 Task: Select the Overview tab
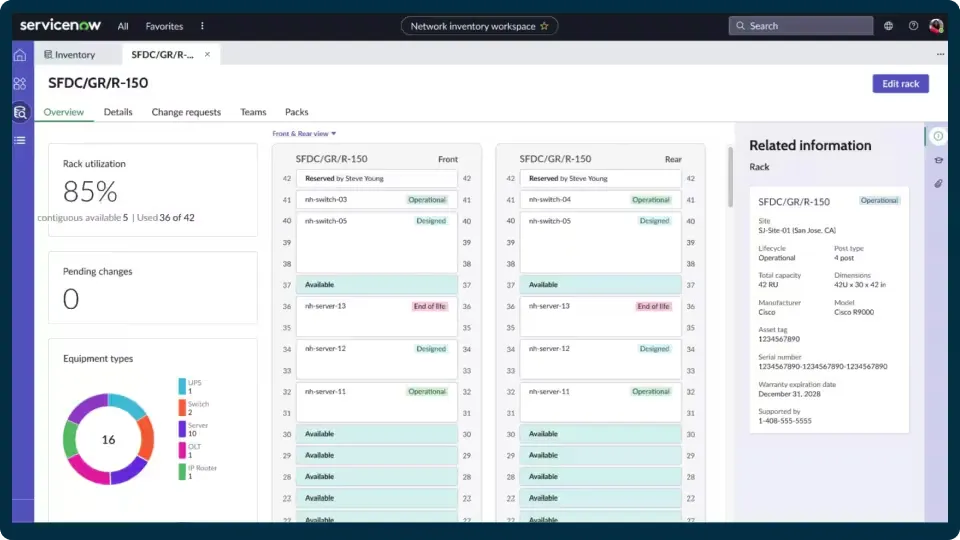click(x=64, y=112)
